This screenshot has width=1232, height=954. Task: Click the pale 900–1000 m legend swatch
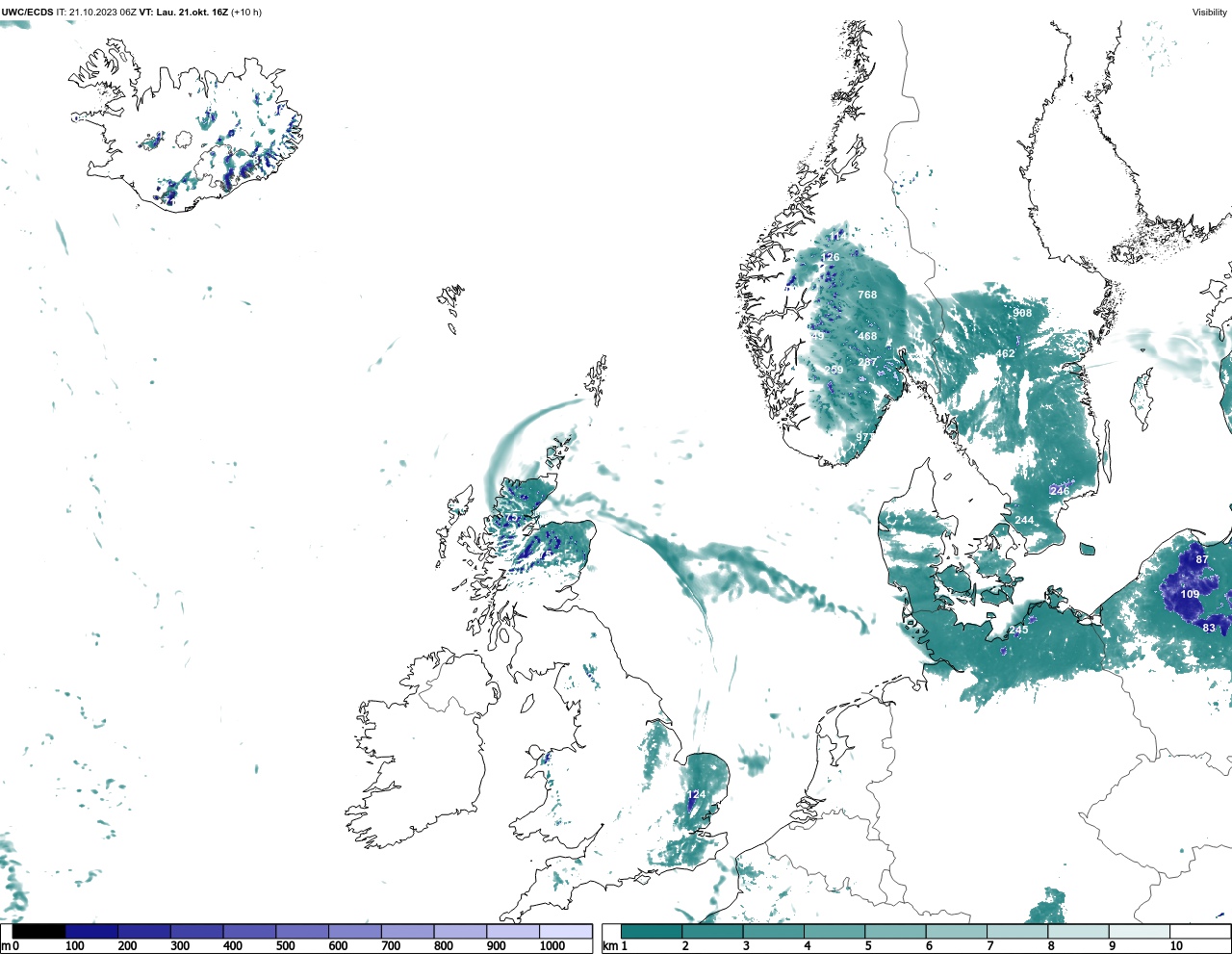pyautogui.click(x=513, y=931)
